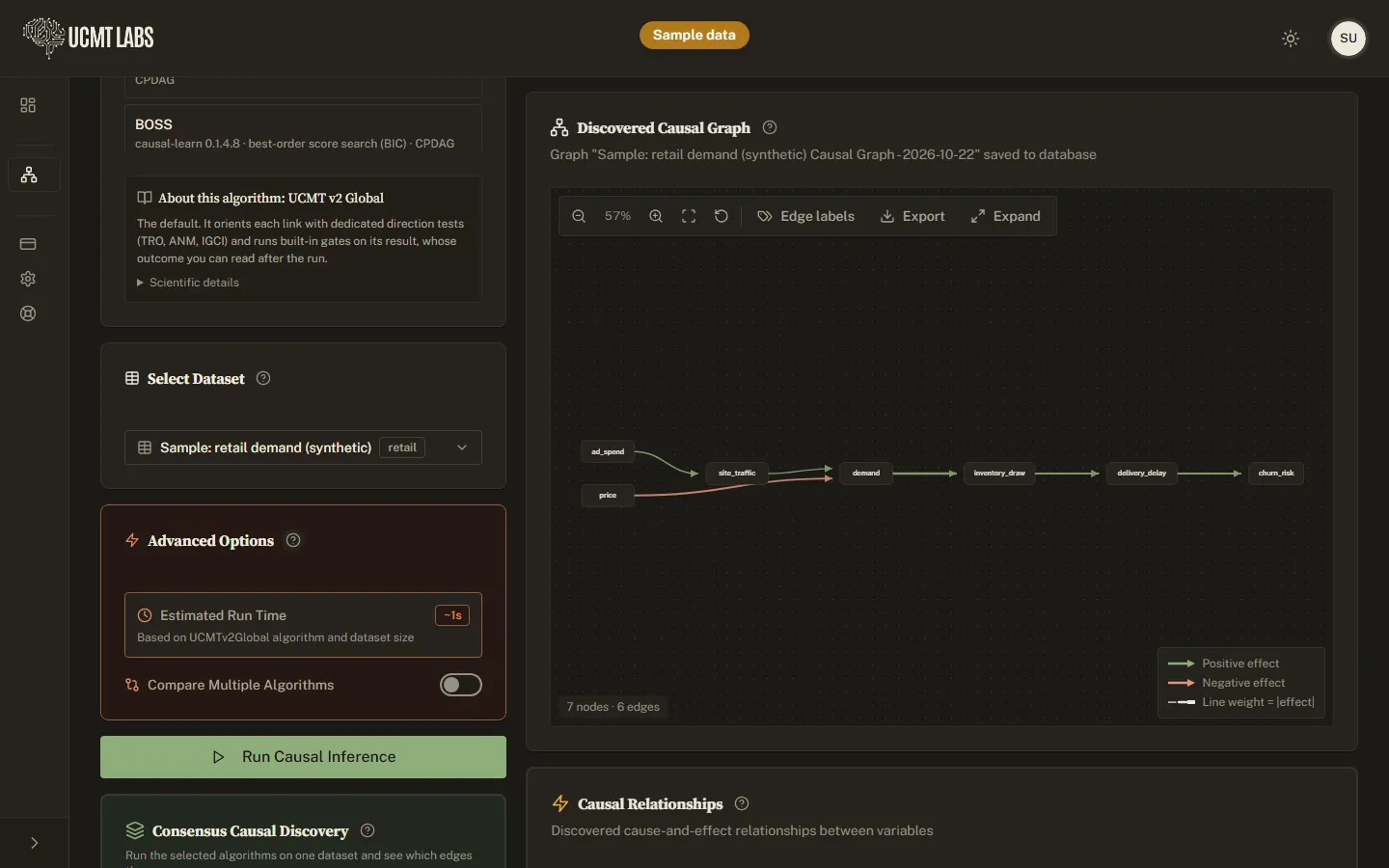Toggle light theme with sun icon
The width and height of the screenshot is (1389, 868).
tap(1291, 39)
